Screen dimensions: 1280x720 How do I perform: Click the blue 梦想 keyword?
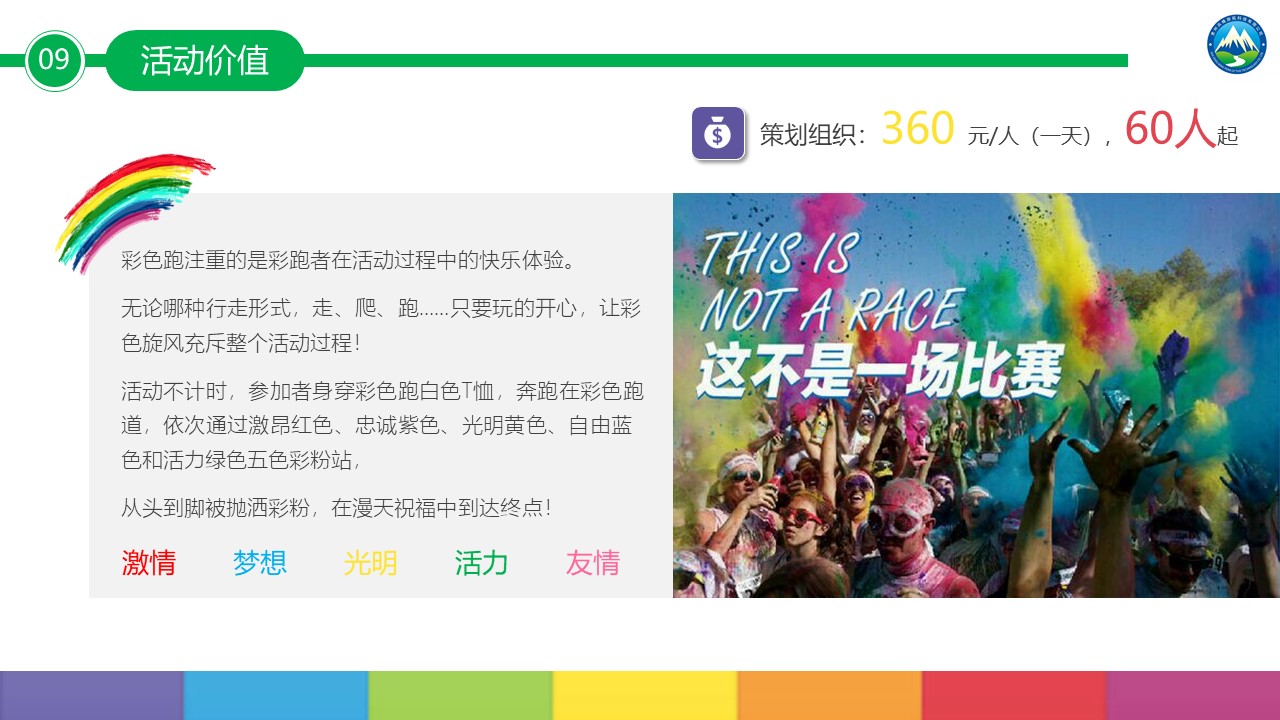click(260, 563)
